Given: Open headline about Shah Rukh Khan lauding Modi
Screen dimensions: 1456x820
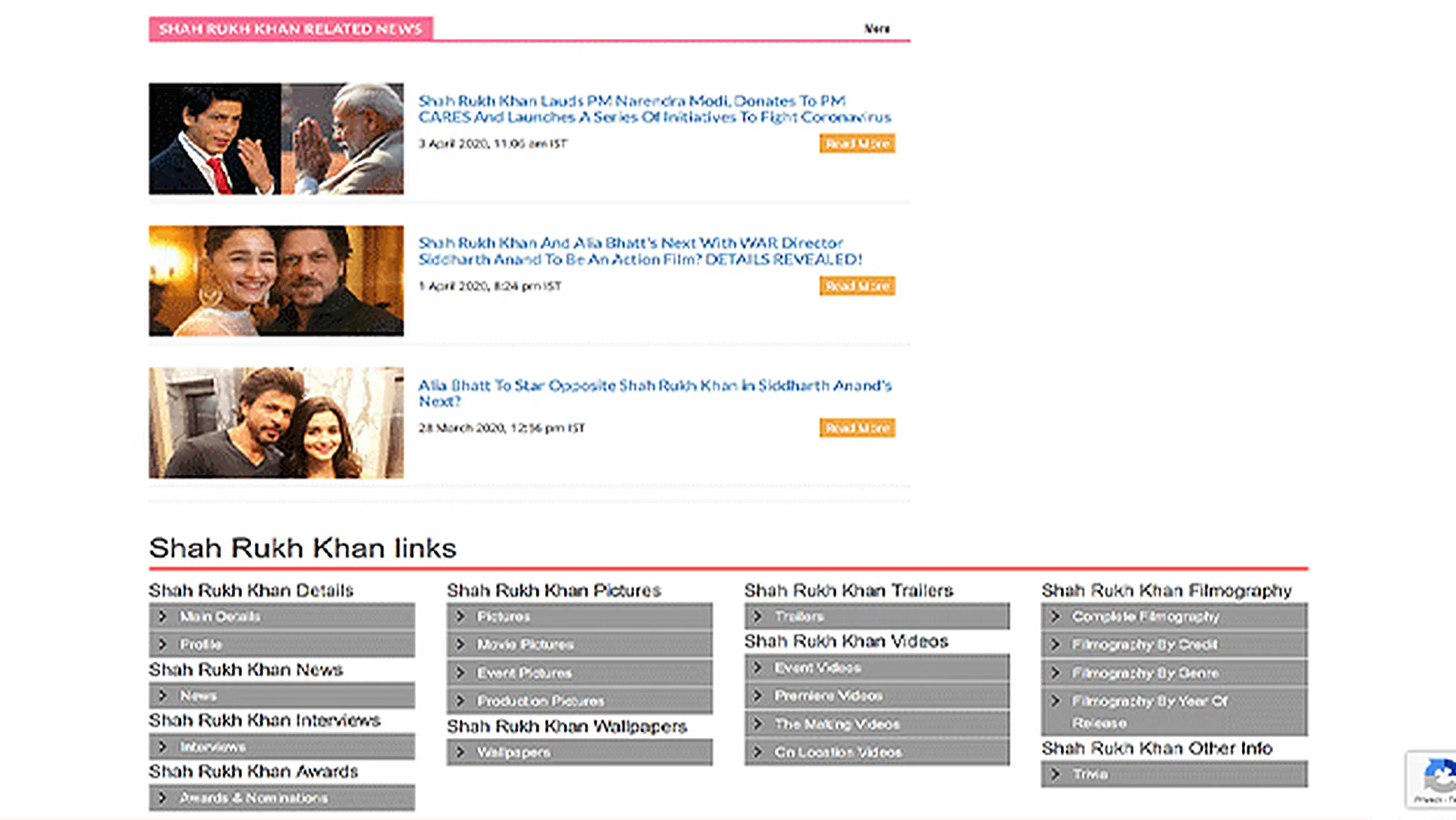Looking at the screenshot, I should tap(654, 108).
